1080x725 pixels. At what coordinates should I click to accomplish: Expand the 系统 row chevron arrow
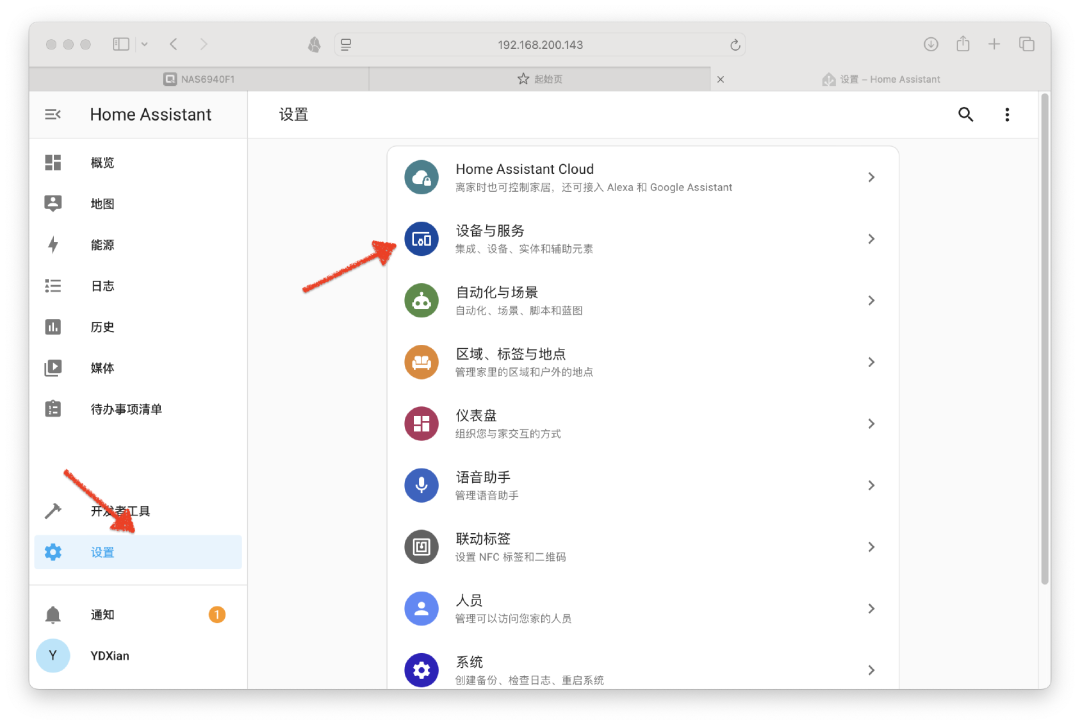(x=871, y=670)
